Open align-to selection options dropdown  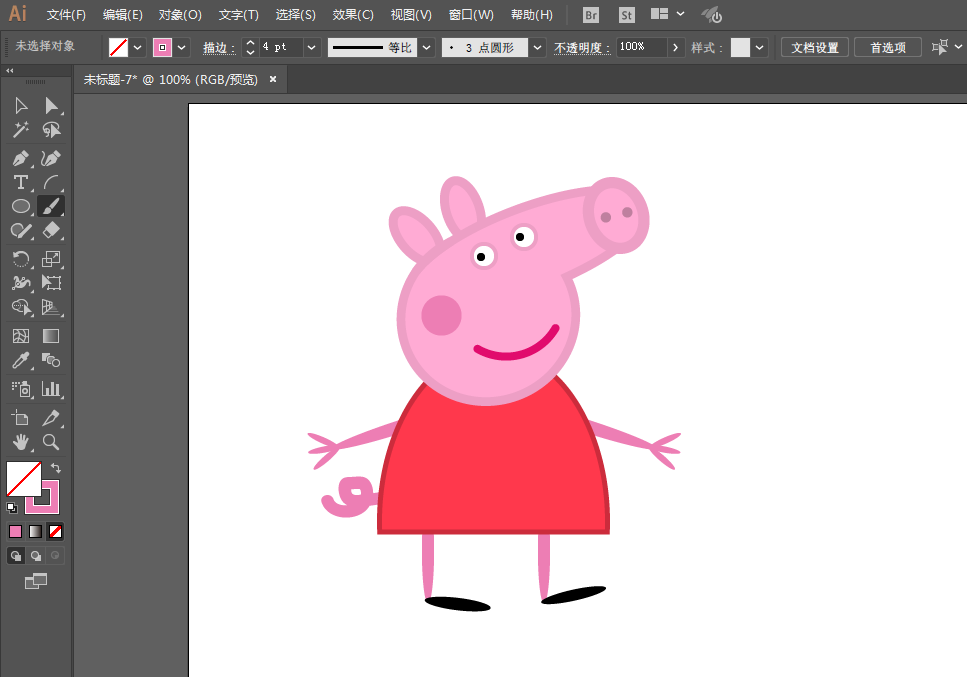[x=958, y=46]
